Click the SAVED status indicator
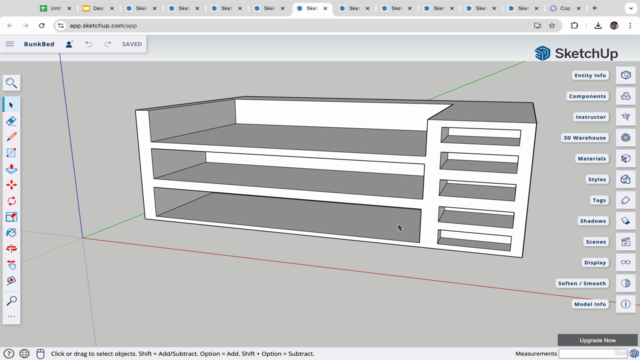This screenshot has height=360, width=640. pos(132,44)
